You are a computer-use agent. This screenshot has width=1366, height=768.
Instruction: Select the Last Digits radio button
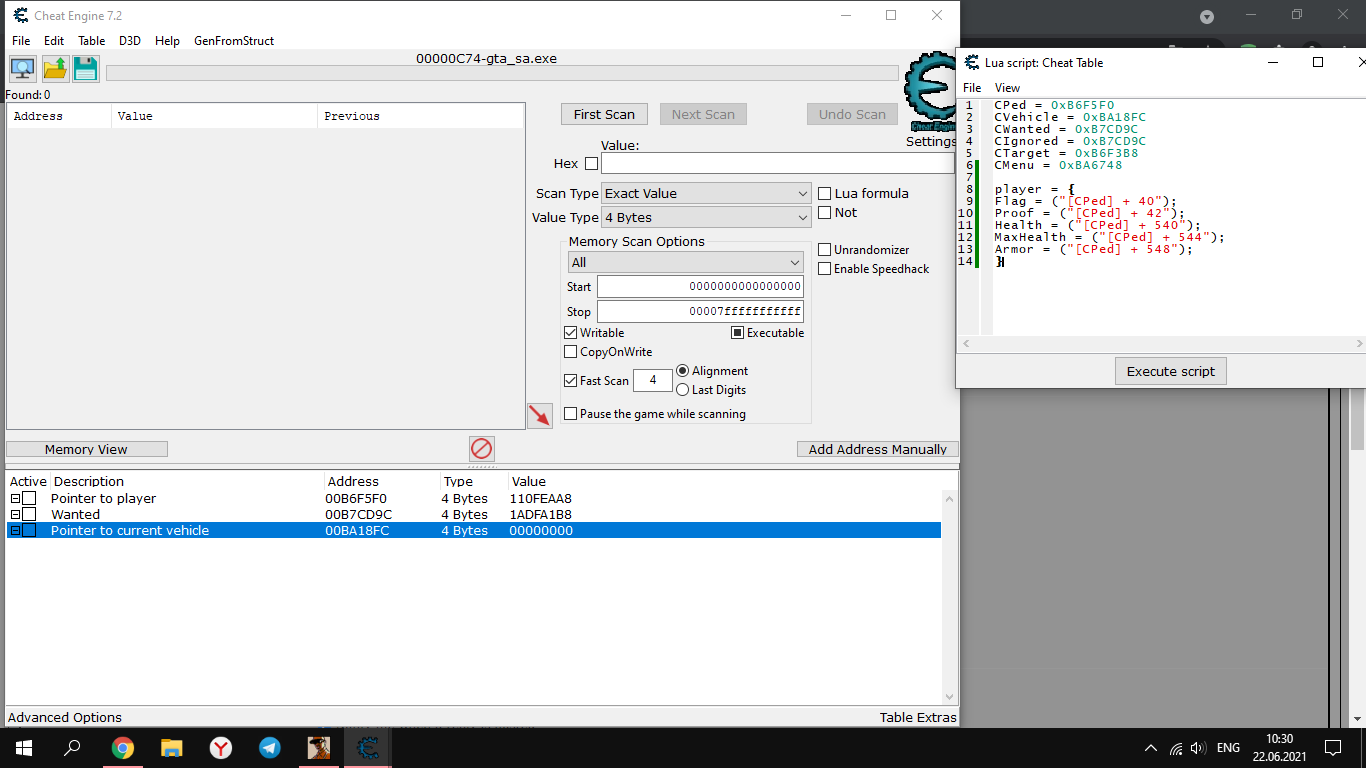point(683,390)
